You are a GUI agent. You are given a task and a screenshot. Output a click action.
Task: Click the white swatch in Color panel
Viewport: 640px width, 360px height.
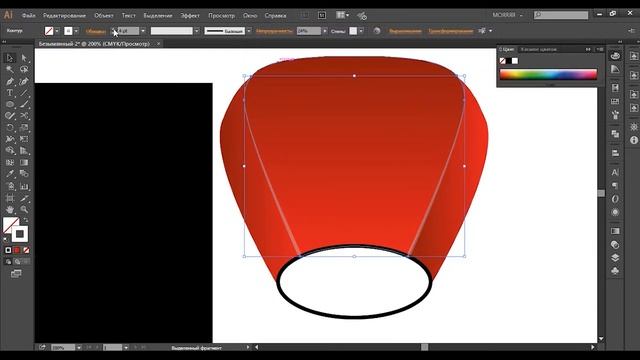click(x=515, y=61)
